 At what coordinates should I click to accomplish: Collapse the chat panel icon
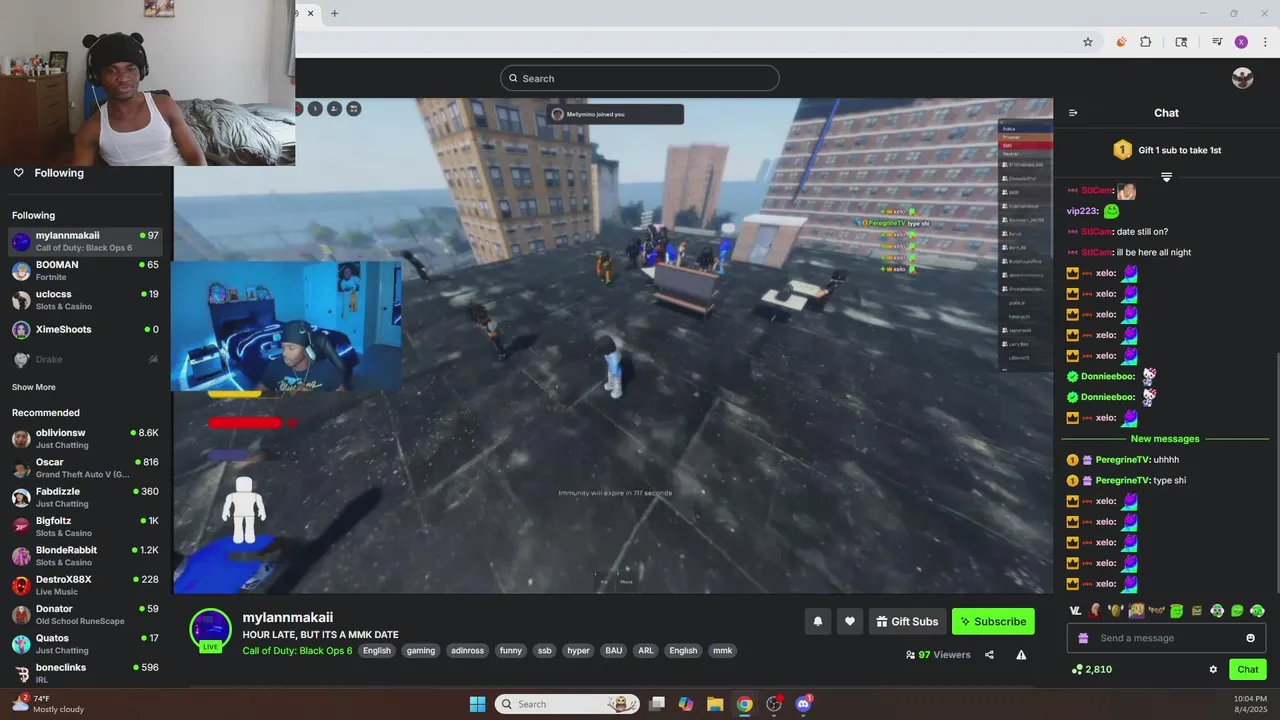point(1073,113)
